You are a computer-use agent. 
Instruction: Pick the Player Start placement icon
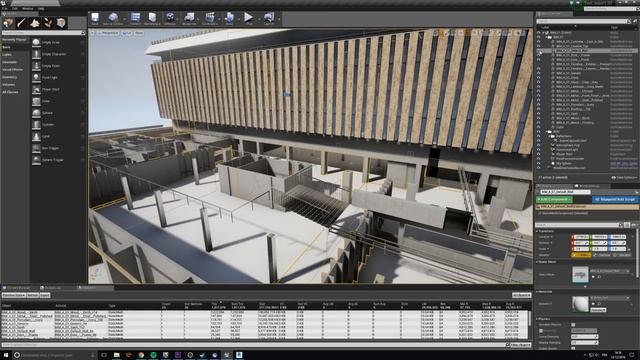coord(36,89)
